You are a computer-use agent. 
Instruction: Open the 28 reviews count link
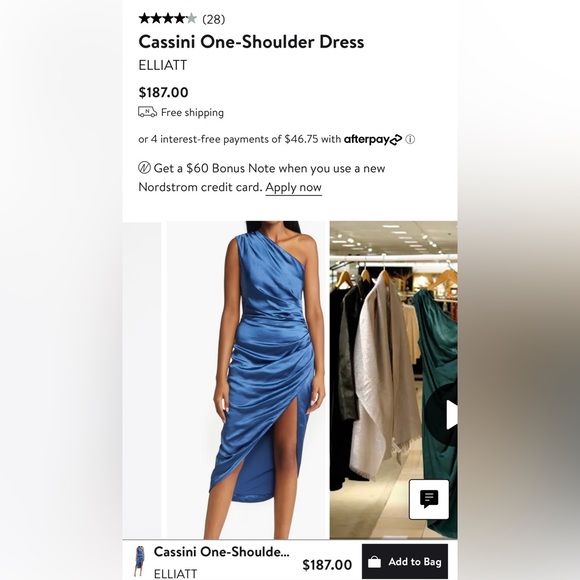[x=213, y=19]
